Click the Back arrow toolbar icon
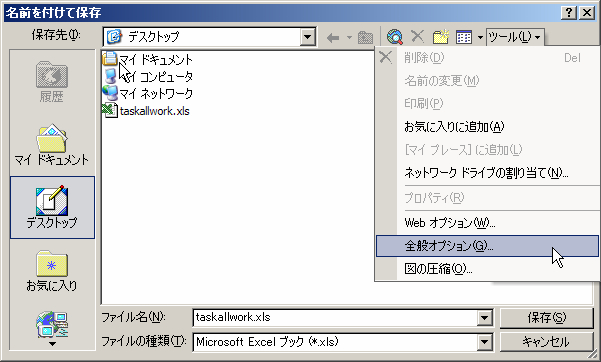The height and width of the screenshot is (362, 601). click(x=333, y=38)
